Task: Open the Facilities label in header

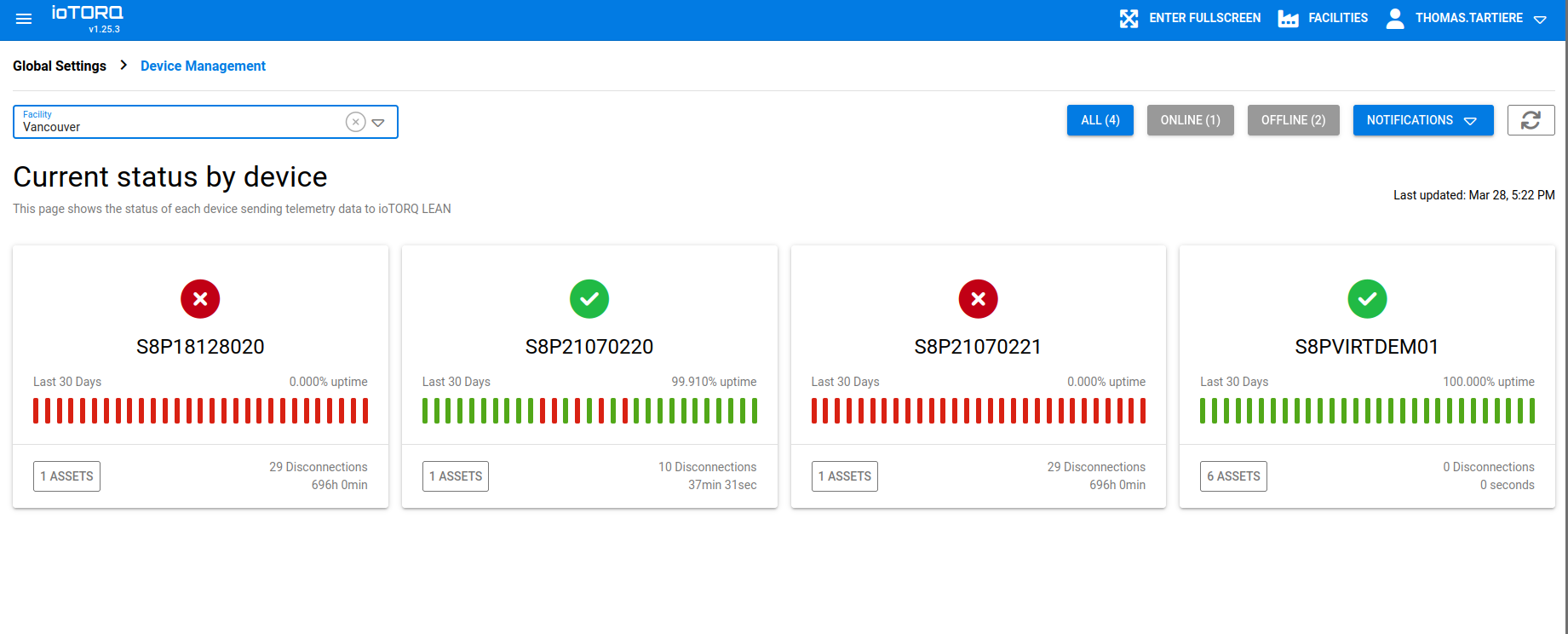Action: click(x=1338, y=18)
